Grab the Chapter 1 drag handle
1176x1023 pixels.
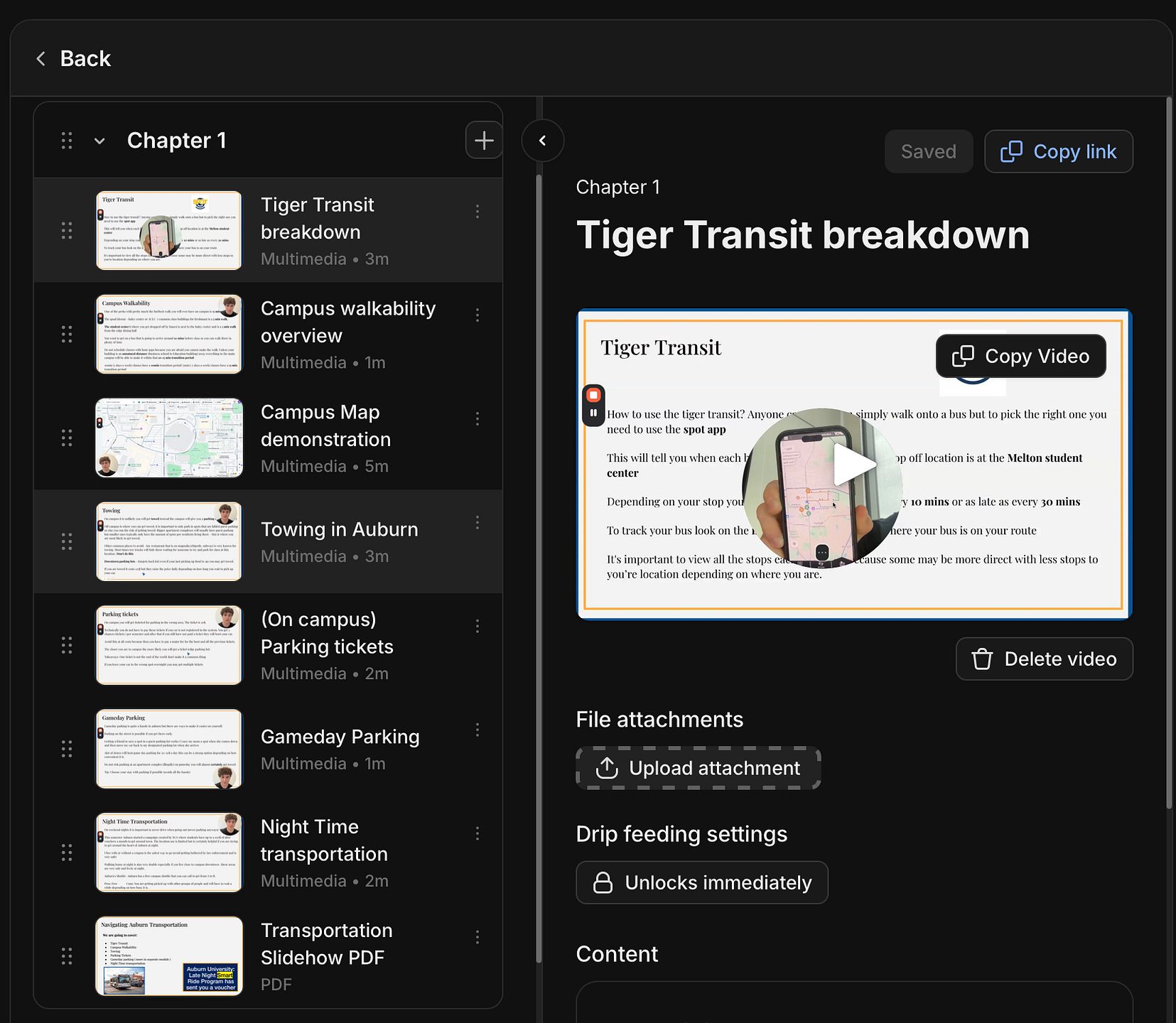point(67,141)
